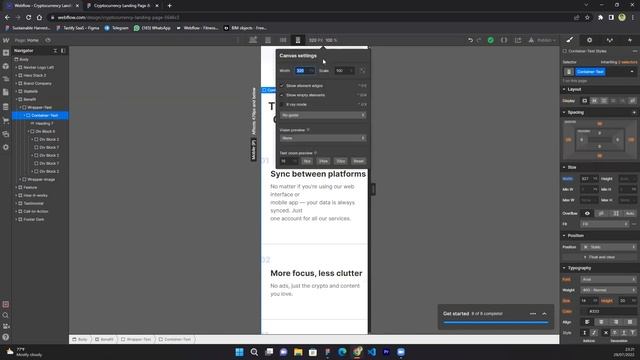Open the Position dropdown

click(x=609, y=247)
